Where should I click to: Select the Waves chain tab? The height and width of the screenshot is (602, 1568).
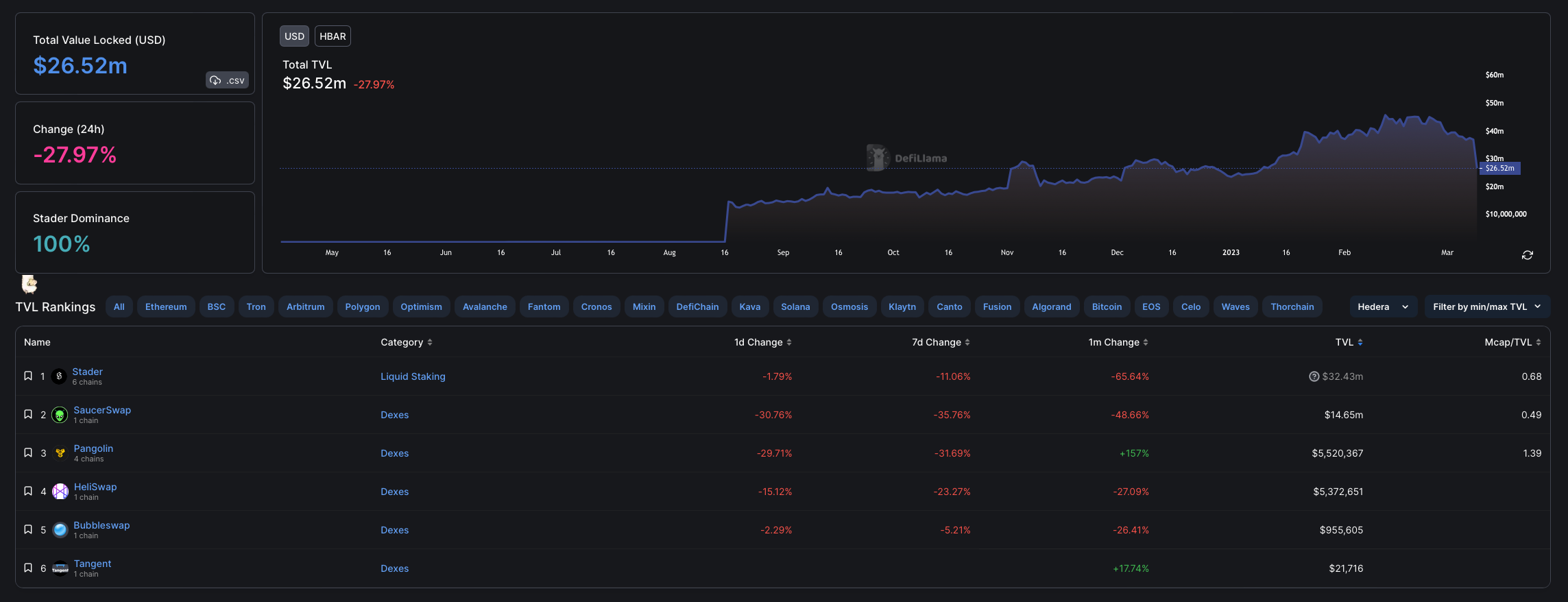tap(1235, 306)
